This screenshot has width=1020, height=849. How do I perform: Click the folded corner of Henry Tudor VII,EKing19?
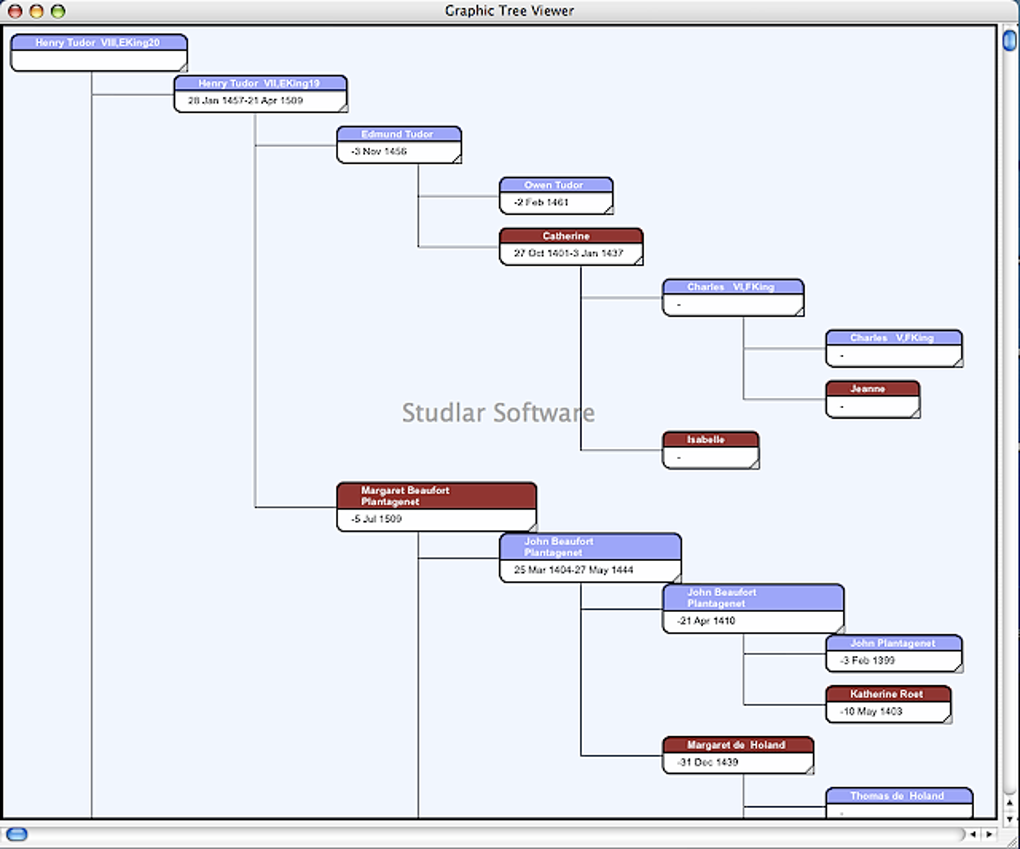point(343,108)
